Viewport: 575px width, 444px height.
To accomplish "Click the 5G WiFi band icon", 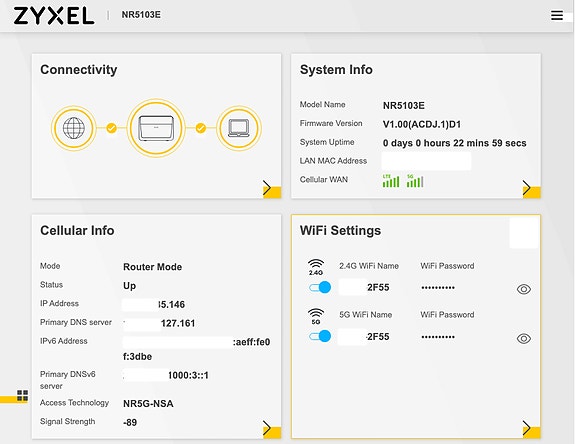I will (x=316, y=316).
